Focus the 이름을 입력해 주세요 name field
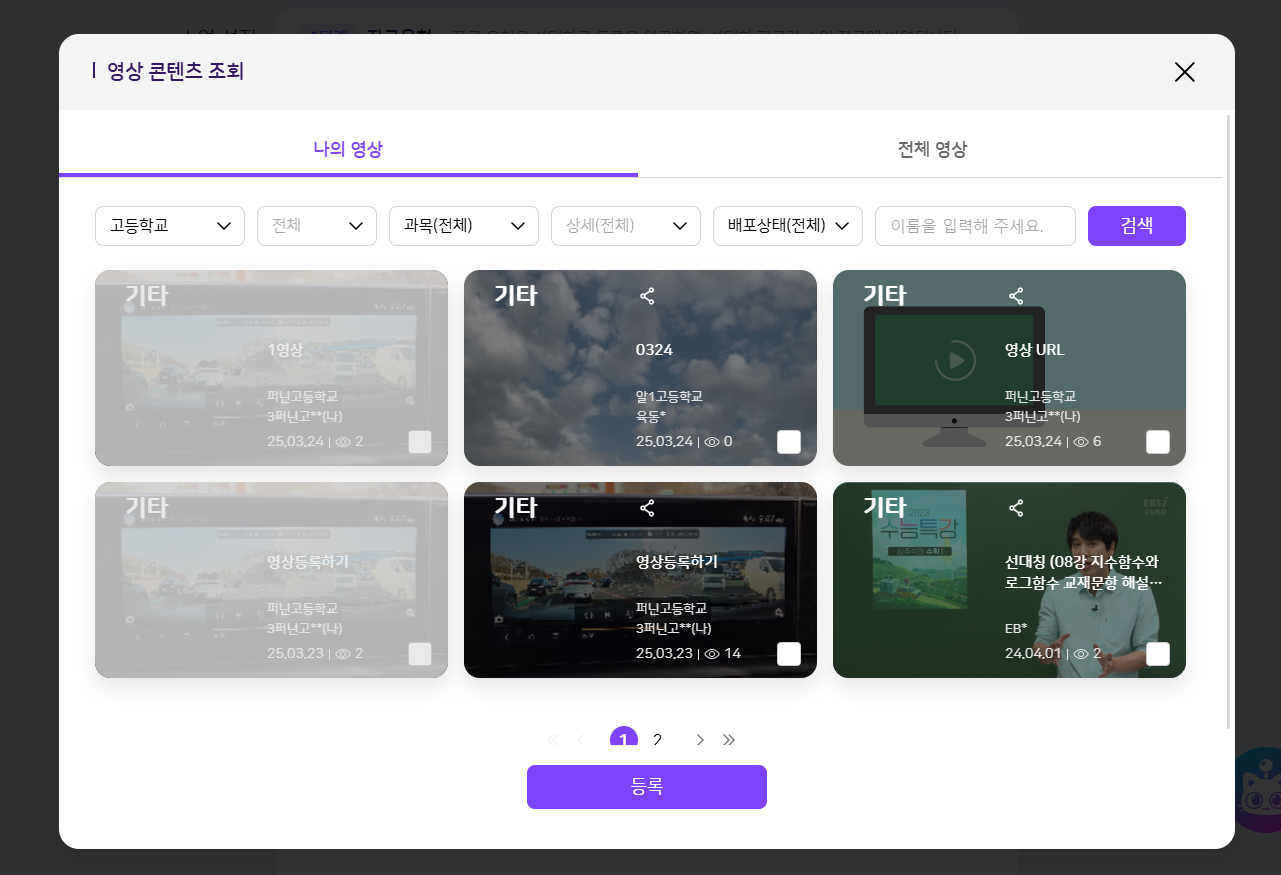Viewport: 1281px width, 875px height. [975, 226]
